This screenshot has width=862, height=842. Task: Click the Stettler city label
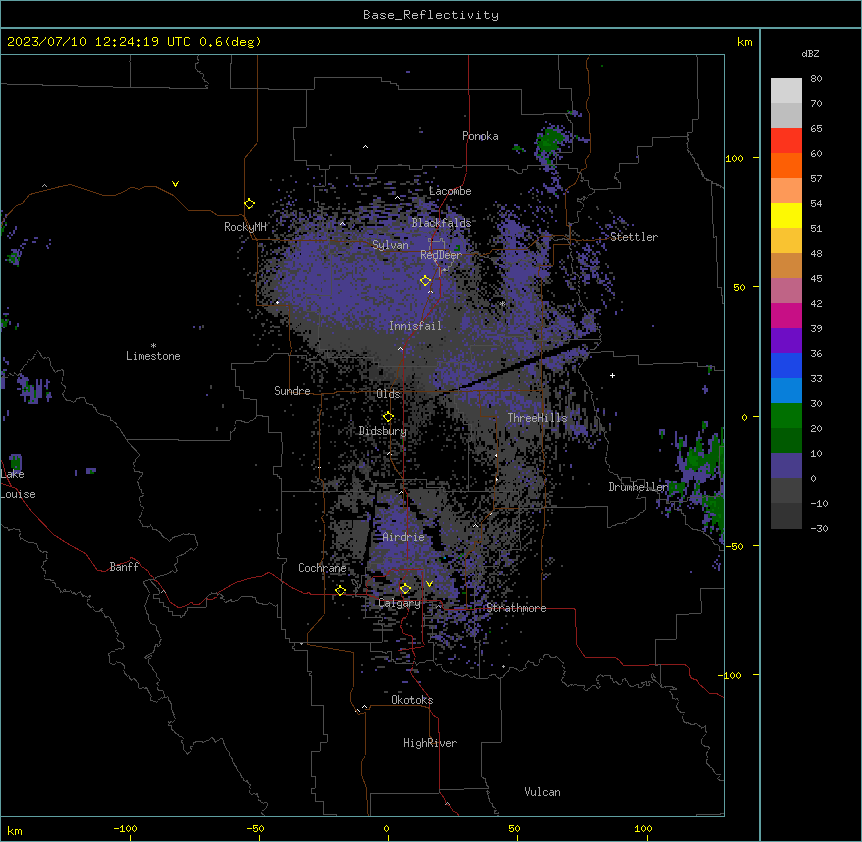click(633, 237)
